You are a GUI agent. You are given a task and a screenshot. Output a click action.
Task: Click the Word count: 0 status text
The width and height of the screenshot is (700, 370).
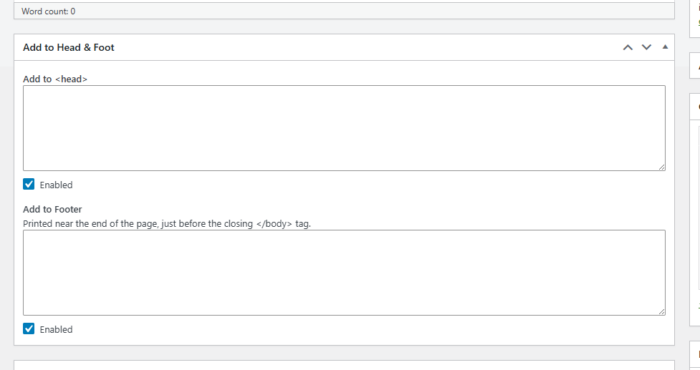pos(48,11)
